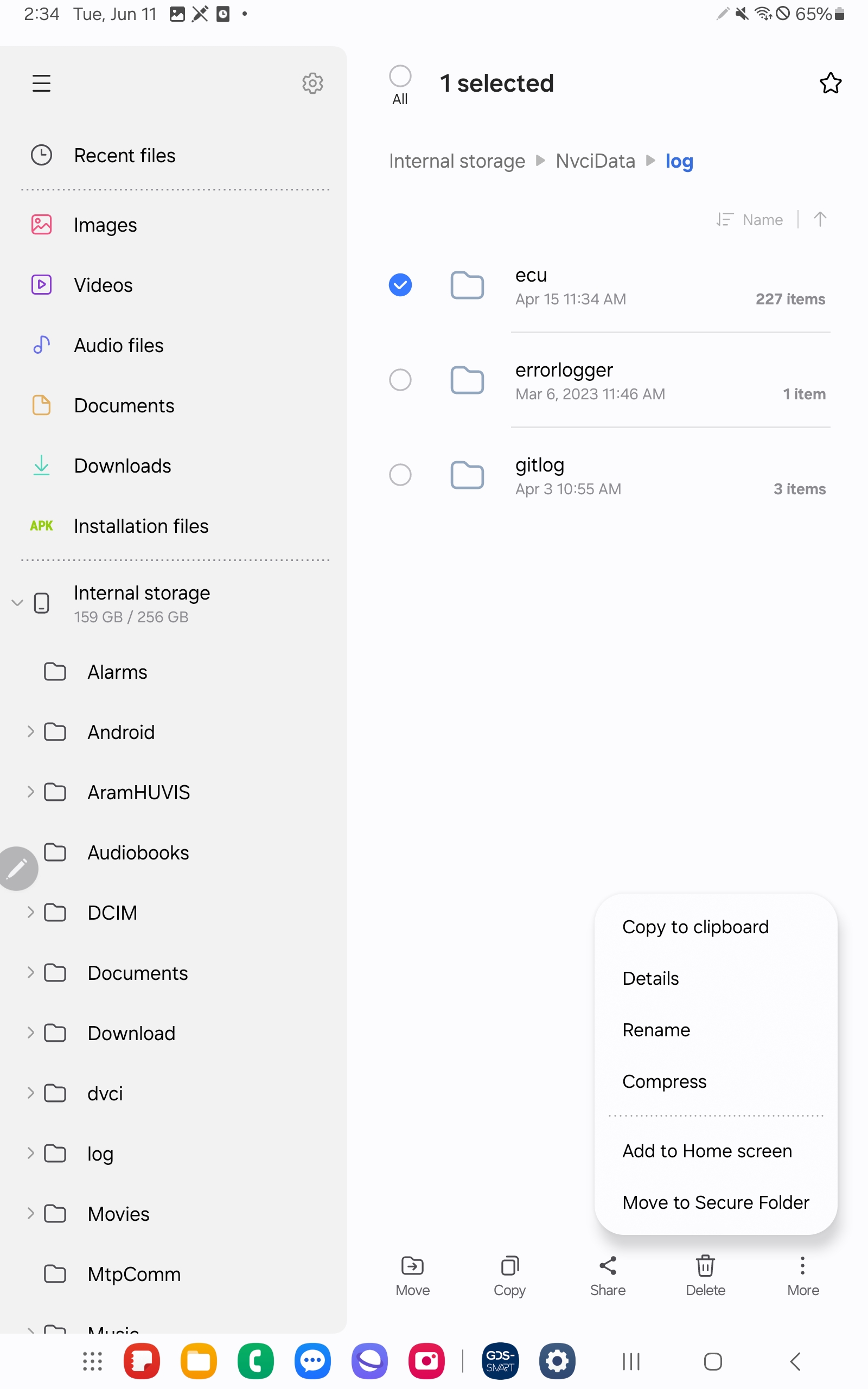This screenshot has height=1389, width=868.
Task: Choose Compress from the menu
Action: (716, 1081)
